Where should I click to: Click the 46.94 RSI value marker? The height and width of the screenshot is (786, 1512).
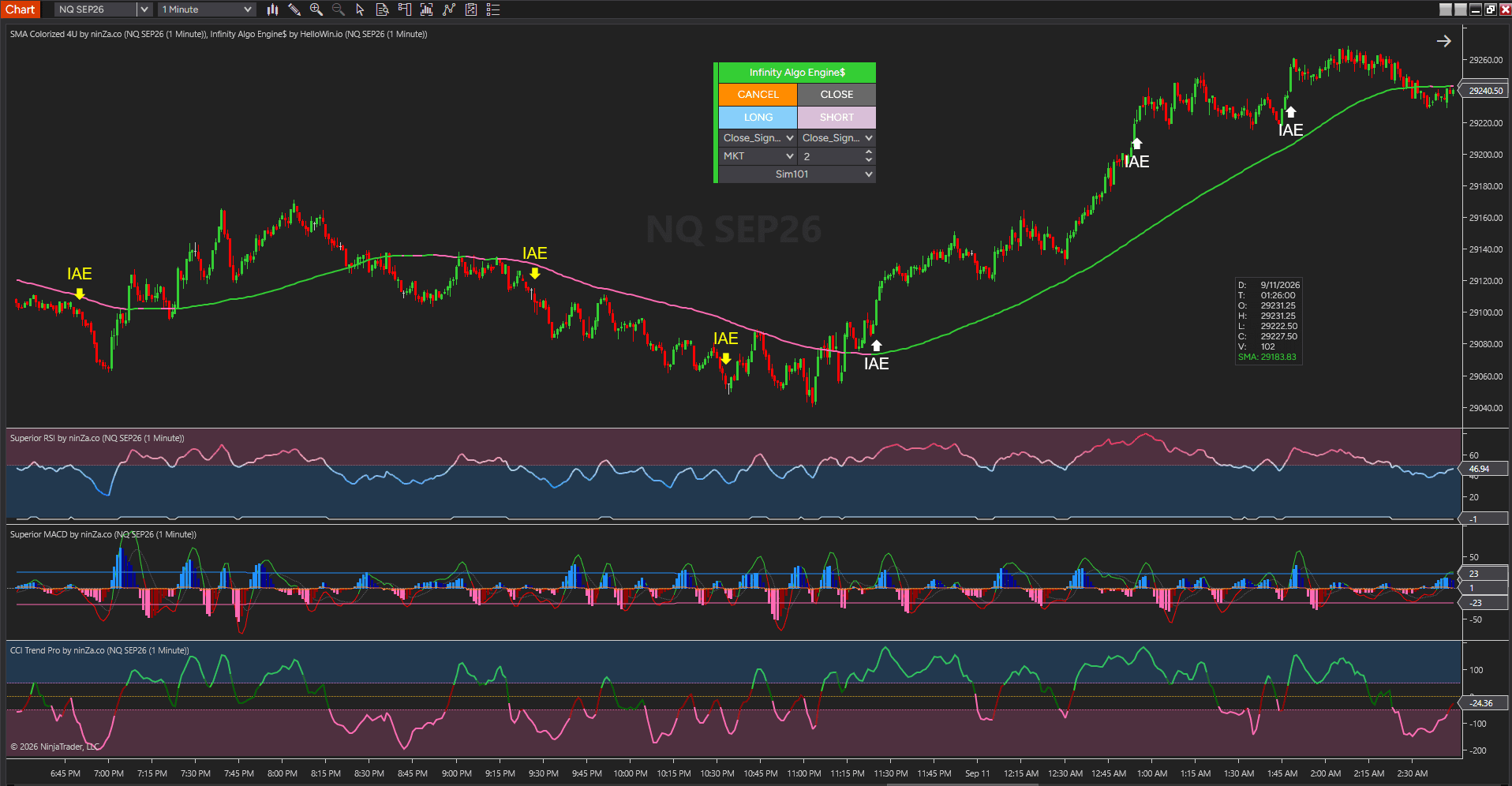(x=1484, y=469)
